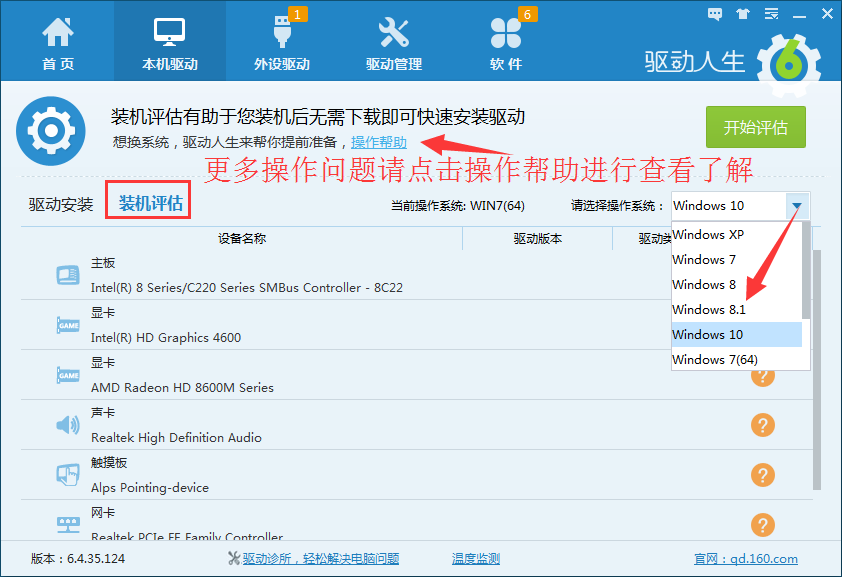Viewport: 842px width, 577px height.
Task: Collapse the operating system dropdown arrow
Action: [797, 206]
